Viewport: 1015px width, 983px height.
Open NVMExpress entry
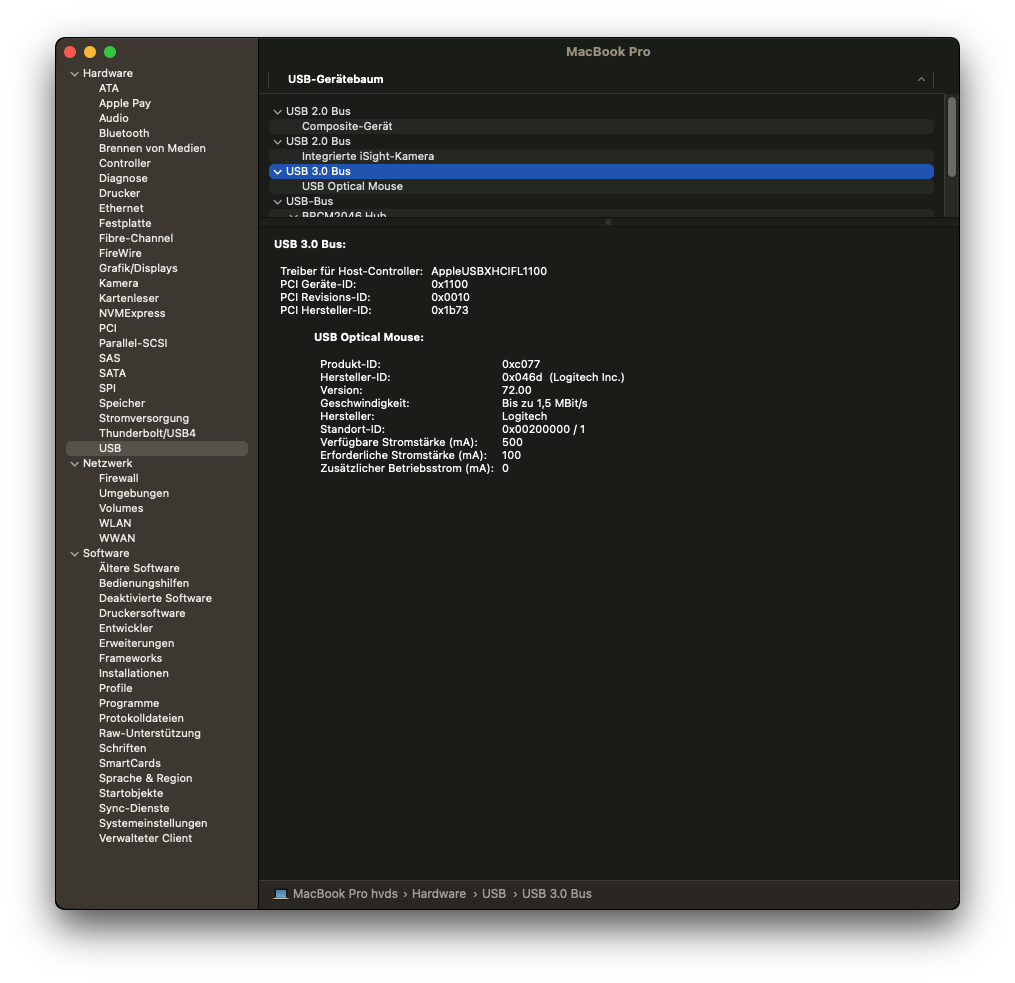[132, 313]
